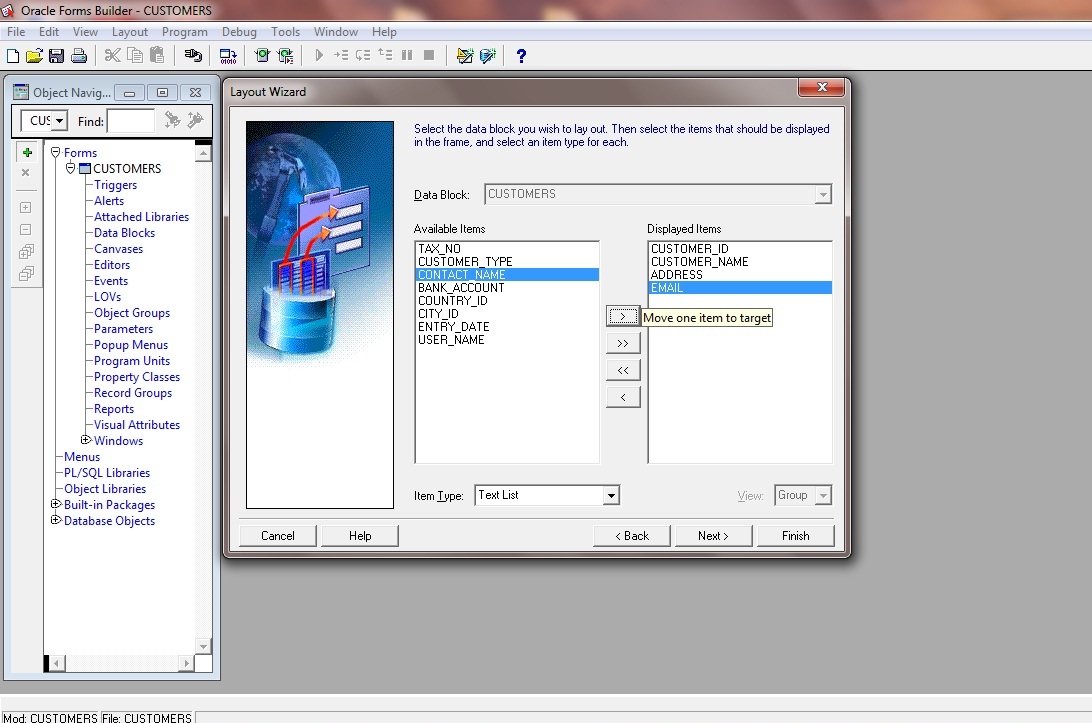Click the Cancel button
This screenshot has width=1092, height=723.
(x=278, y=536)
